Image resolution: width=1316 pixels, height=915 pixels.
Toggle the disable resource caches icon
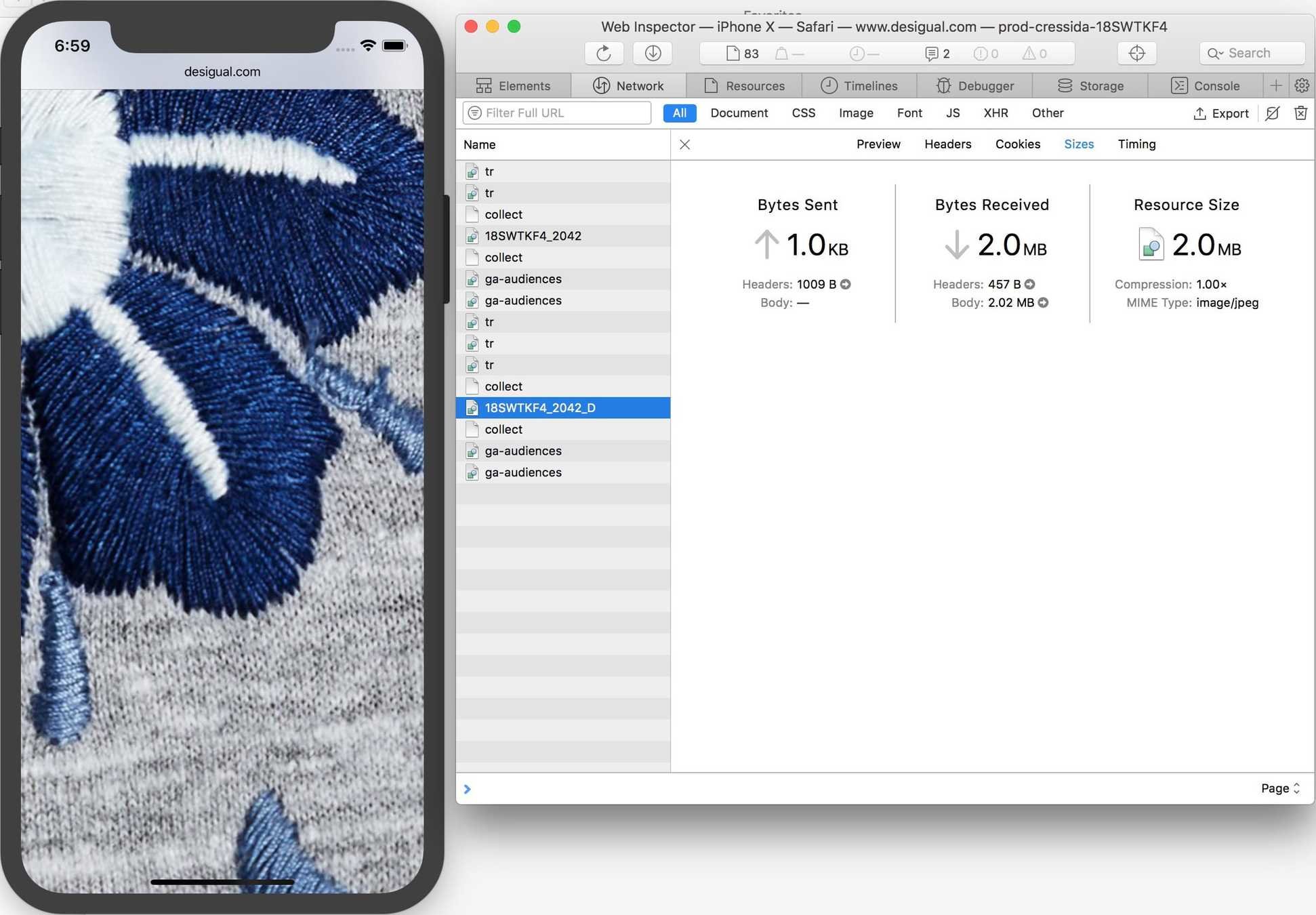click(1272, 113)
